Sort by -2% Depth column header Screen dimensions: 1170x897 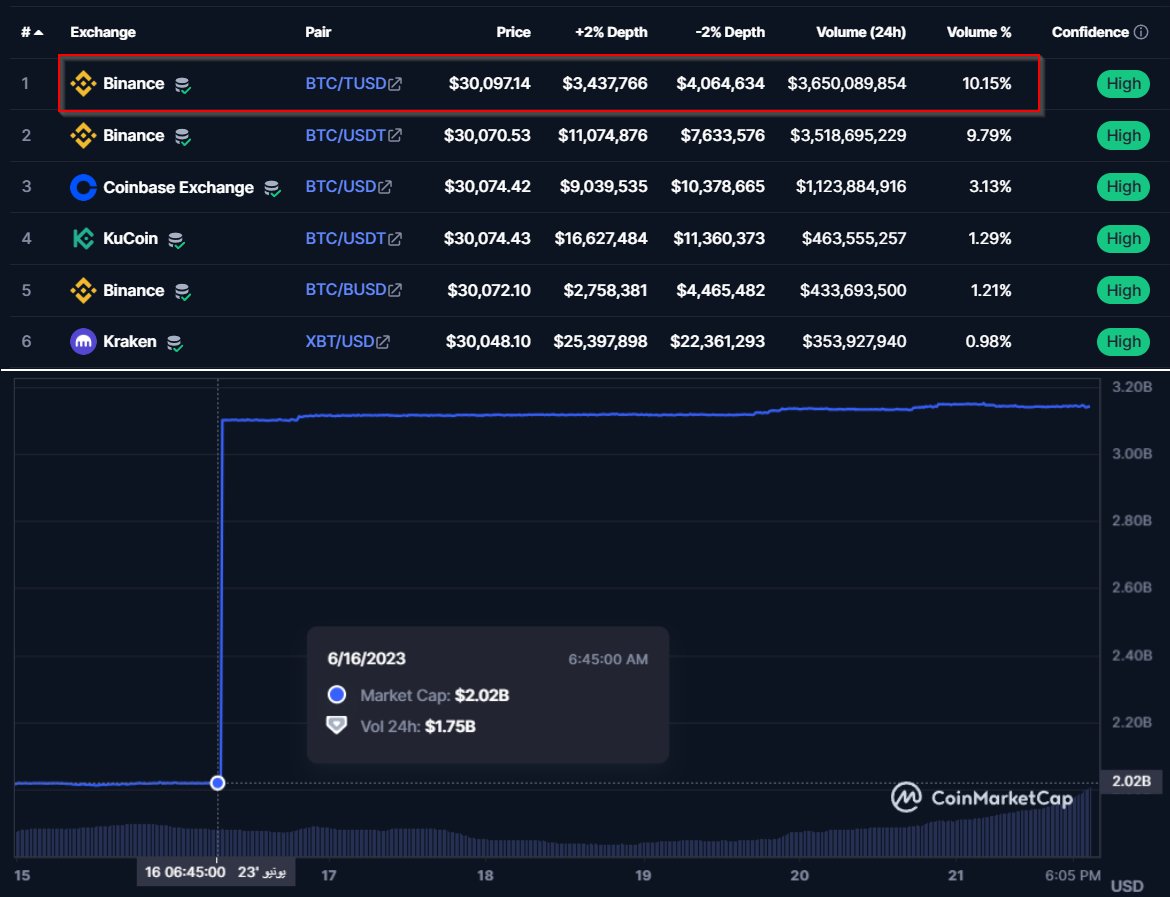730,32
